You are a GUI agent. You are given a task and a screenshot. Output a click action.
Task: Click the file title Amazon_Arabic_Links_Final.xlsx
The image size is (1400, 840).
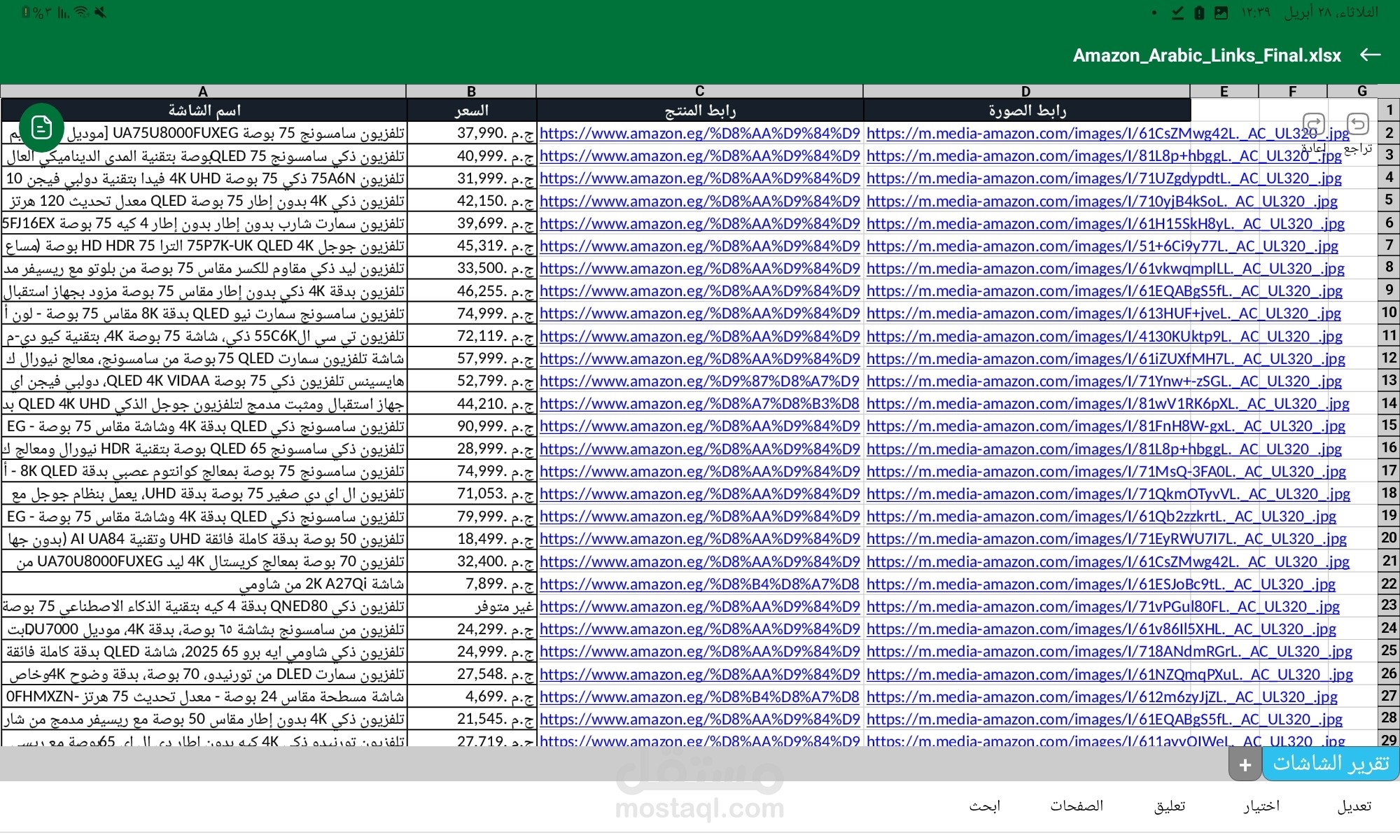[x=1207, y=55]
